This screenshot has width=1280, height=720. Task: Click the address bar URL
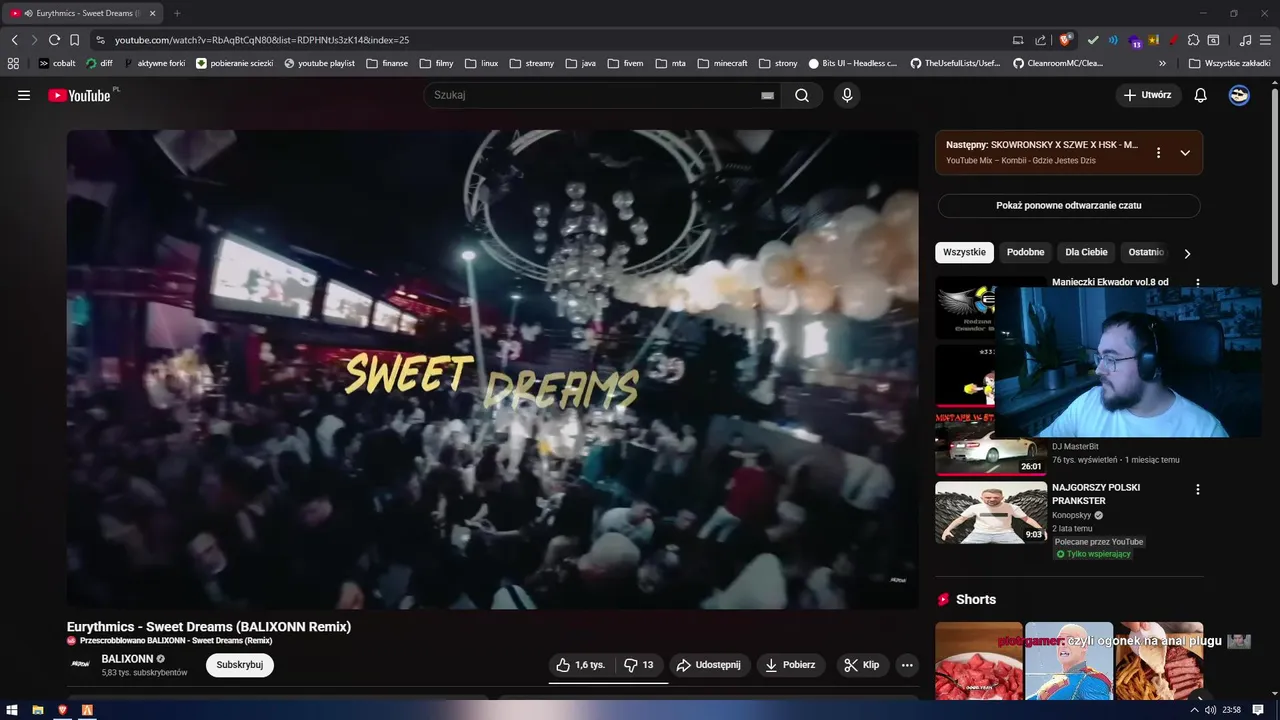coord(262,40)
